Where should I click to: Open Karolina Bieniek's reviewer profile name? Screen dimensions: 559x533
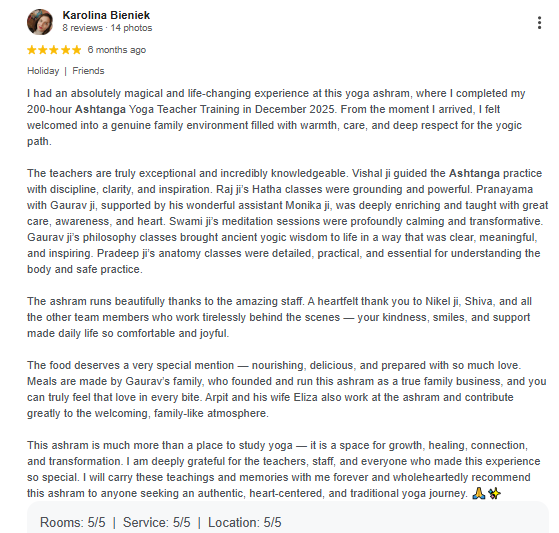coord(106,15)
